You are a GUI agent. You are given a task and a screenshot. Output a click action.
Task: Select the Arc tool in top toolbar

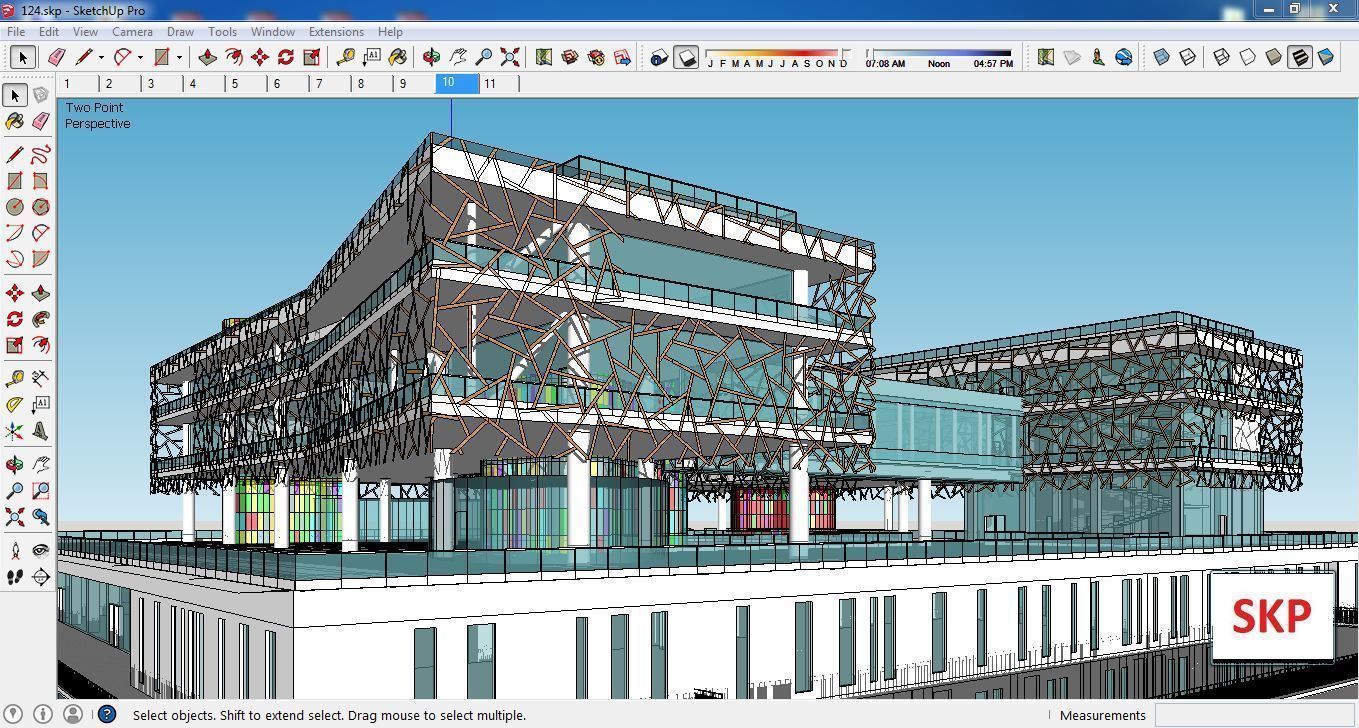tap(123, 57)
